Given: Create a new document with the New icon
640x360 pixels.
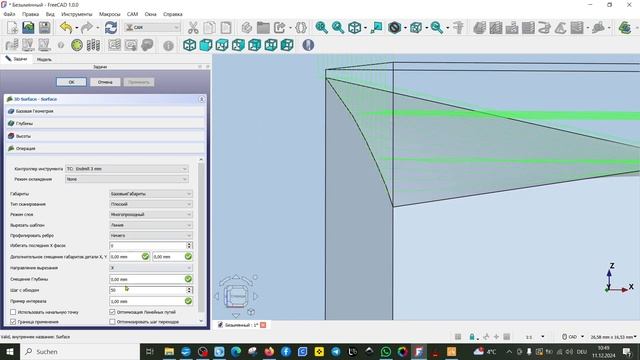Looking at the screenshot, I should point(12,28).
